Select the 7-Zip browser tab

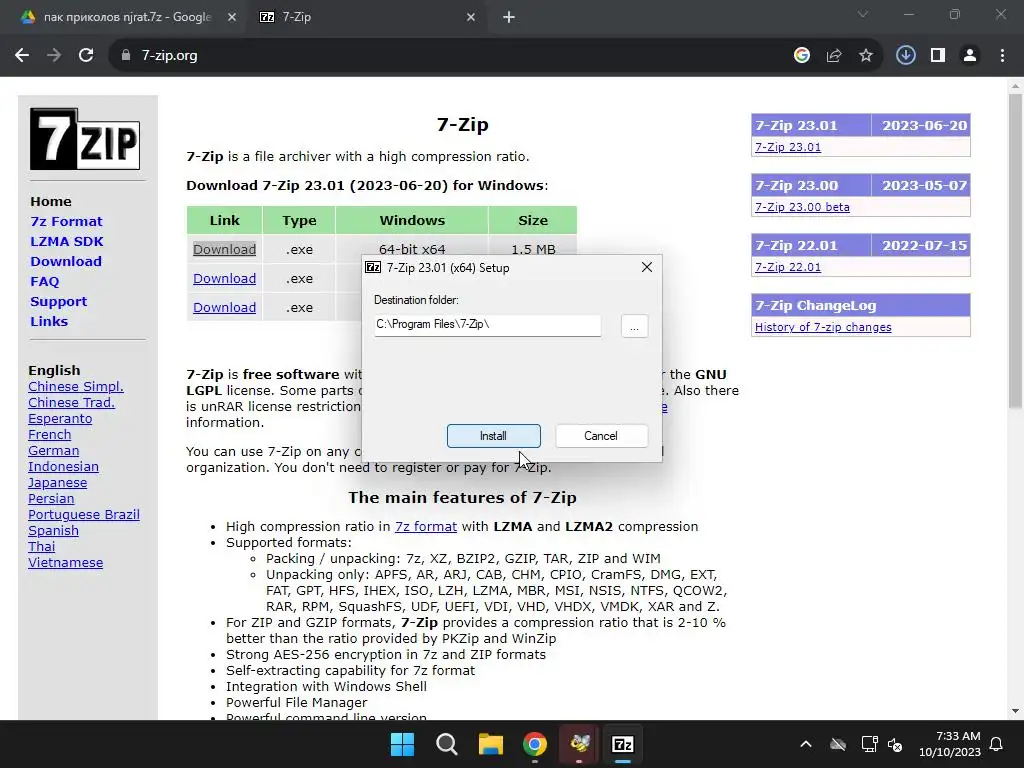[366, 17]
